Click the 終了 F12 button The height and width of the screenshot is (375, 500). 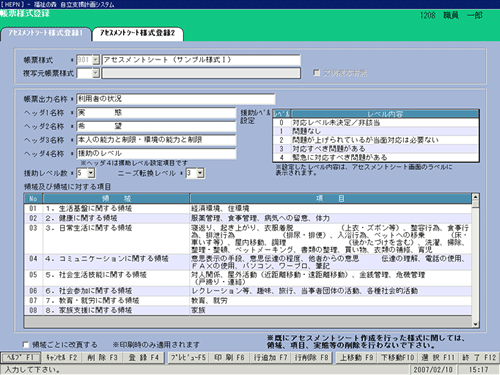click(x=479, y=358)
